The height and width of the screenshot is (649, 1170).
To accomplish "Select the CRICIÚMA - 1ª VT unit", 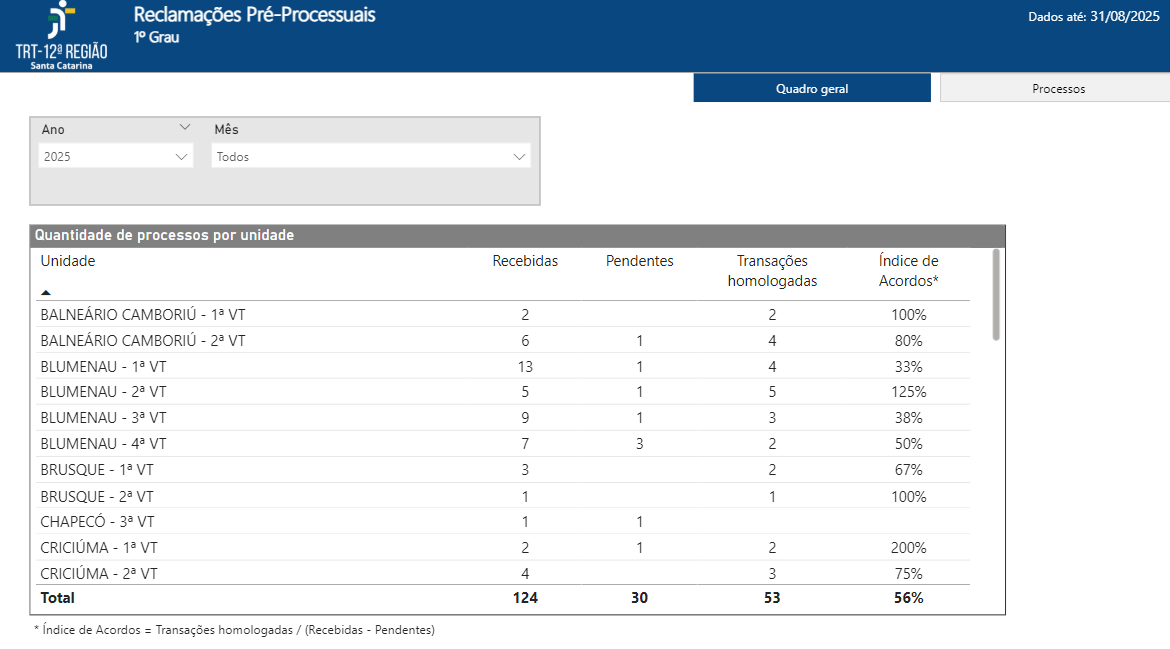I will [99, 548].
